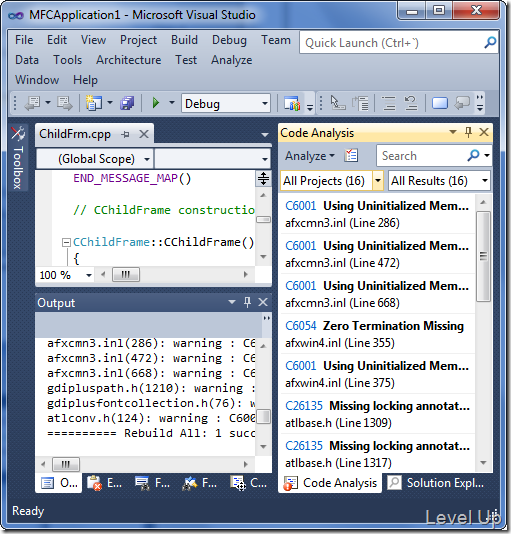Open the Toolbox side panel
Image resolution: width=511 pixels, height=534 pixels.
pos(18,158)
